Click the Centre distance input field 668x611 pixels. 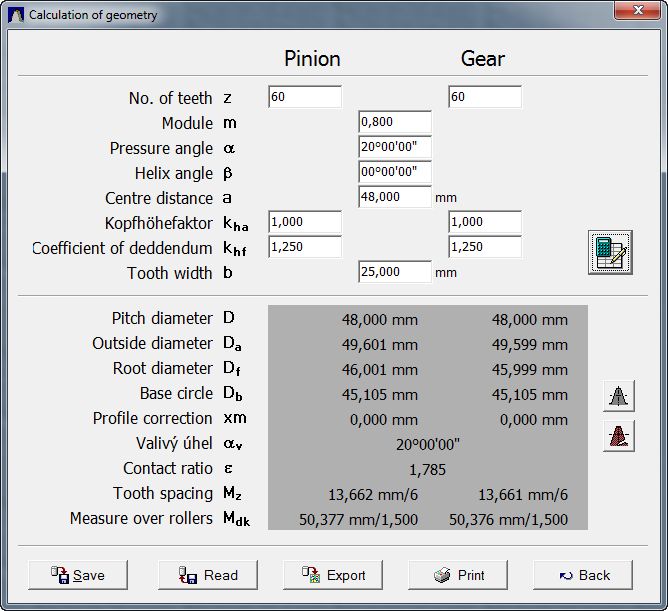click(394, 197)
